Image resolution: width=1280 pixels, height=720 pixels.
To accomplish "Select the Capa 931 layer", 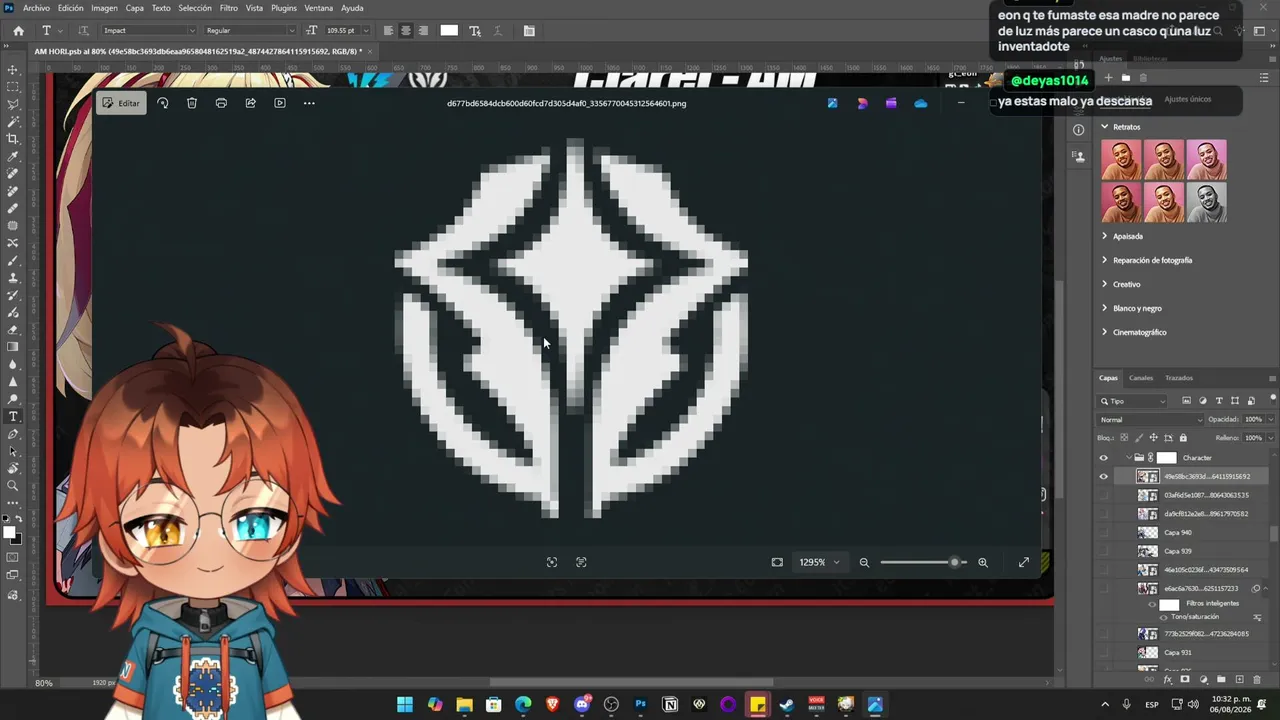I will (x=1177, y=653).
